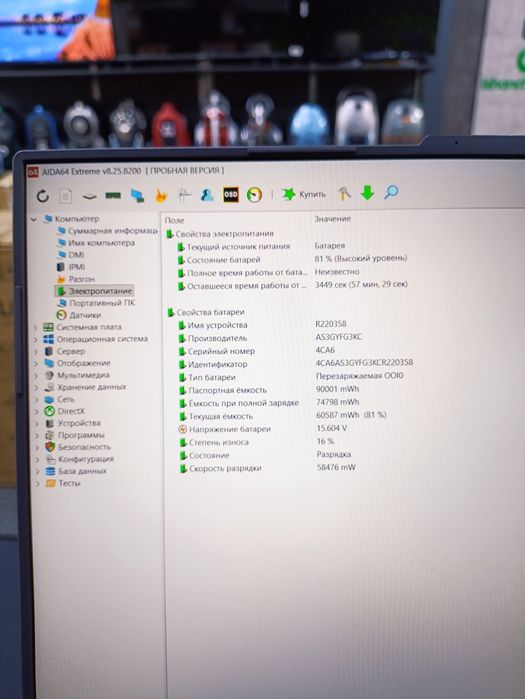Select Датчики tree item
This screenshot has height=699, width=525.
pyautogui.click(x=79, y=315)
